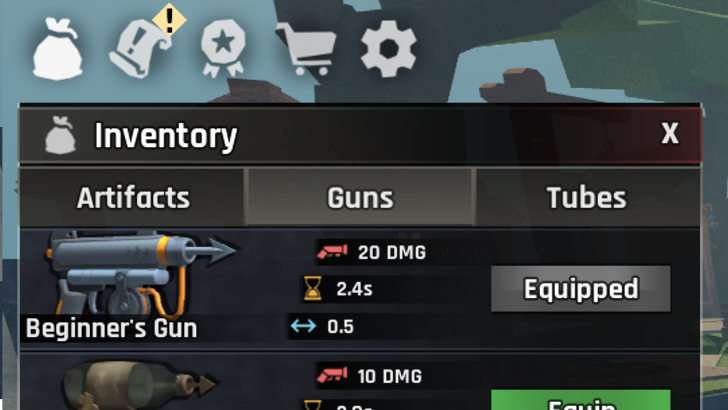Screen dimensions: 728x410
Task: Click the red gun icon beside 10 DMG
Action: click(332, 375)
